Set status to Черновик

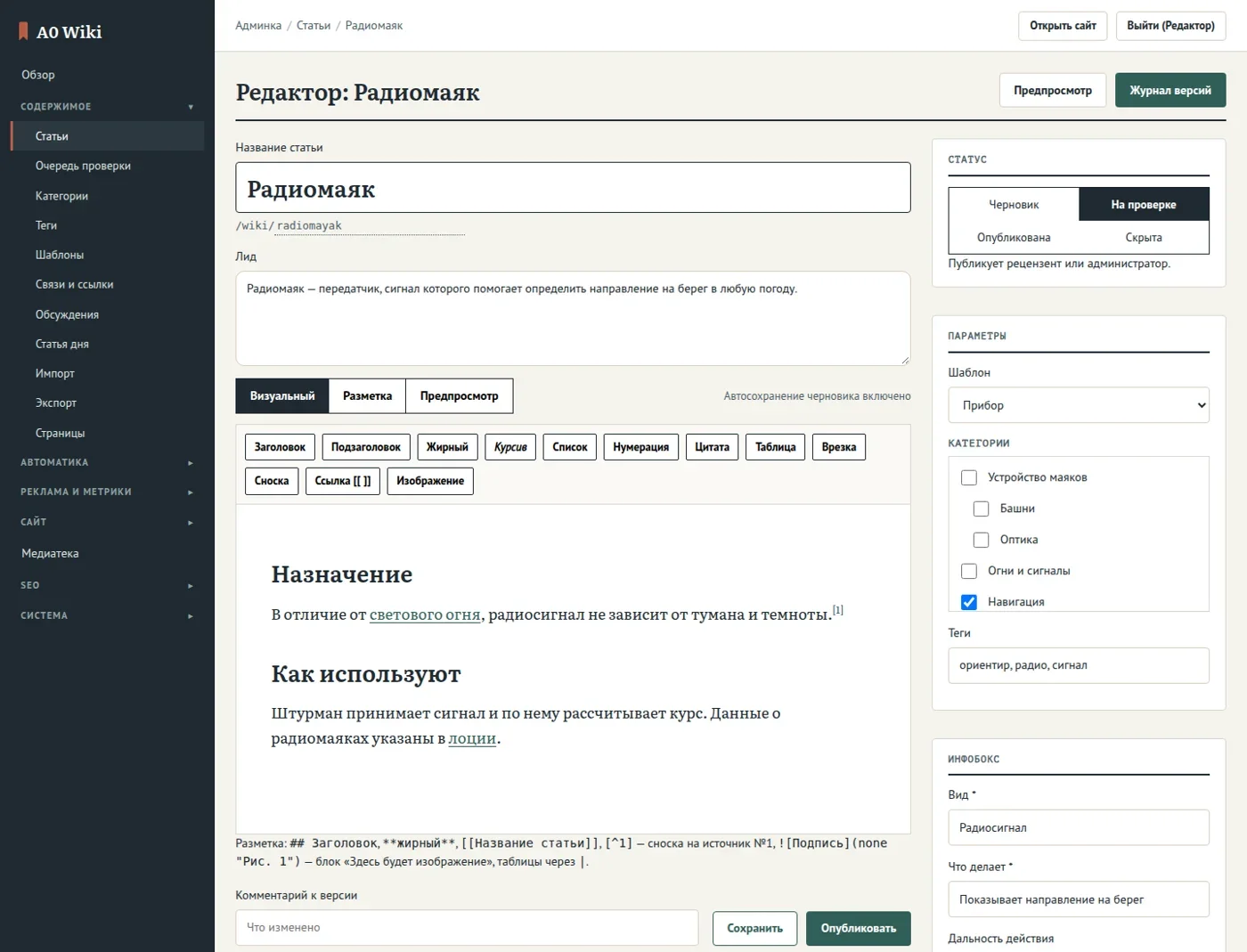[x=1014, y=205]
